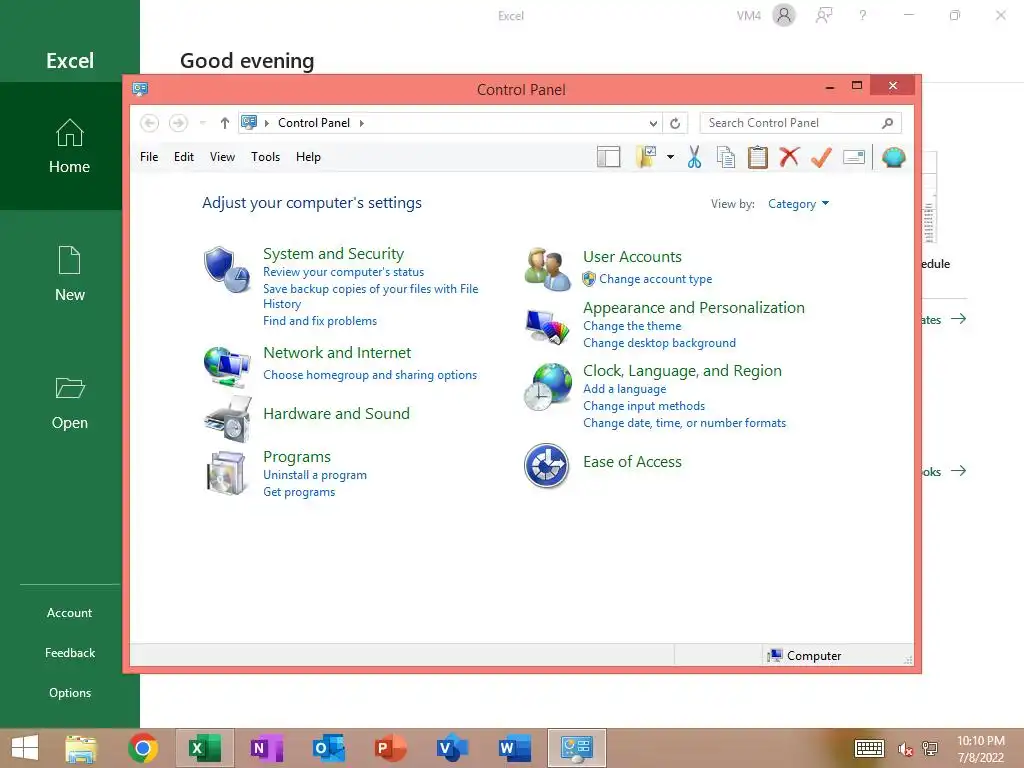The width and height of the screenshot is (1024, 768).
Task: Click the Appearance and Personalization monitor icon
Action: pyautogui.click(x=547, y=327)
